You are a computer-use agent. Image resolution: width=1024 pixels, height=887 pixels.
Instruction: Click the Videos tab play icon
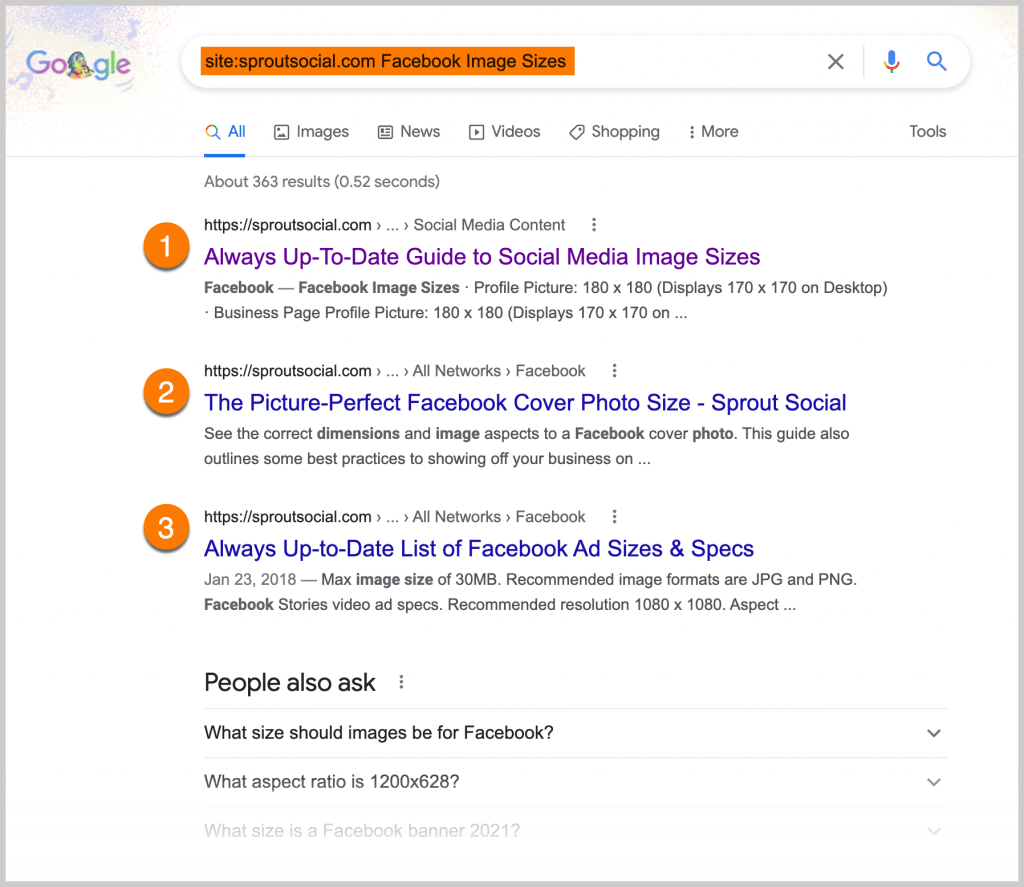[x=477, y=131]
